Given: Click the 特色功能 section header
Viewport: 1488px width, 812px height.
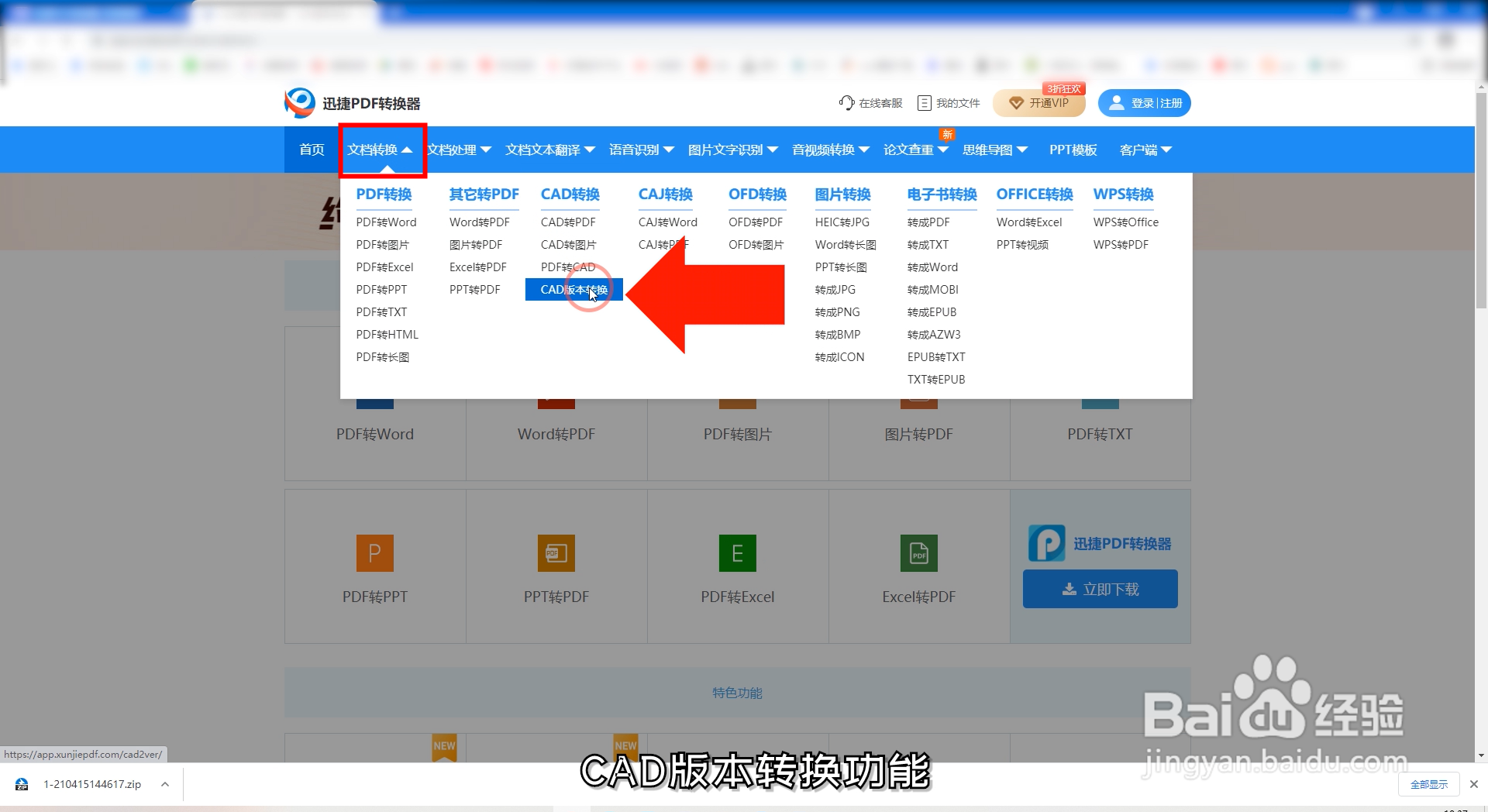Looking at the screenshot, I should pos(738,693).
